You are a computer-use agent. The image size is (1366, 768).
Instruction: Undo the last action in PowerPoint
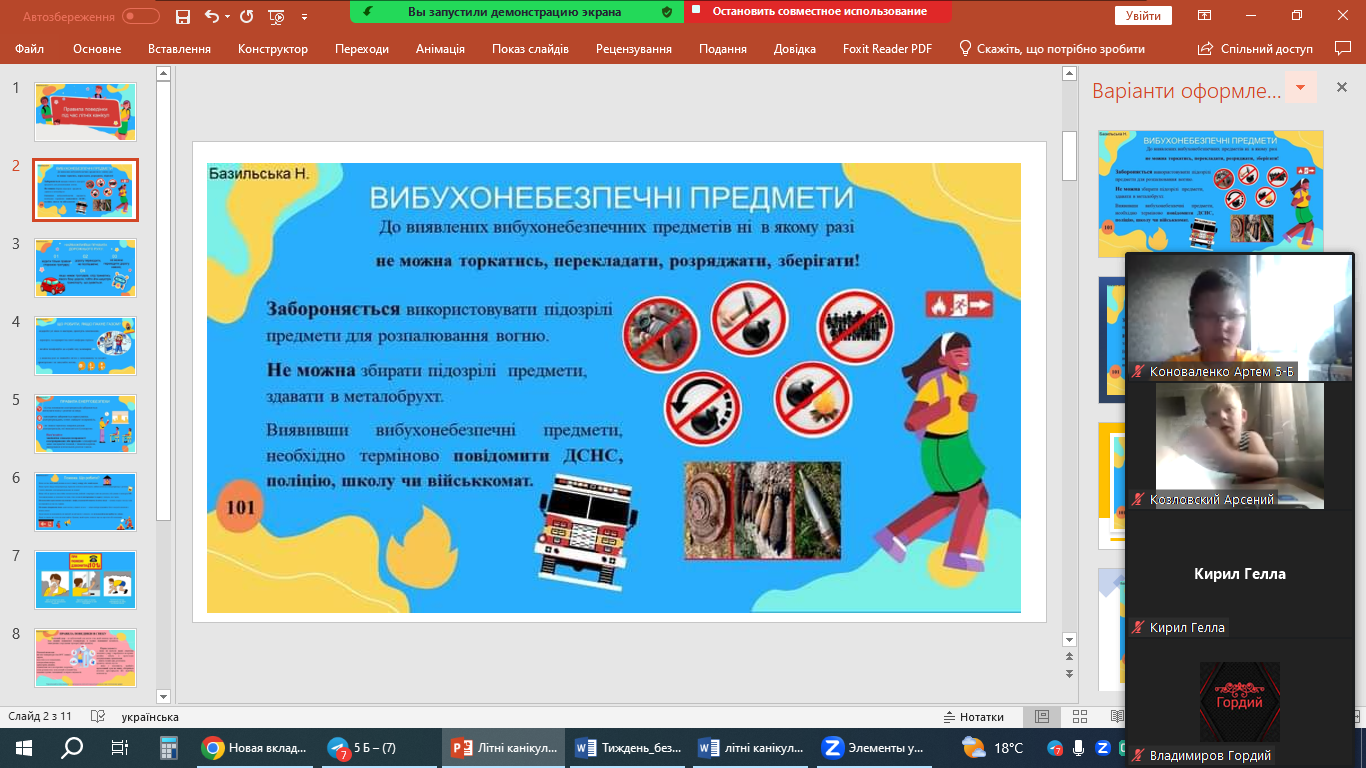211,16
